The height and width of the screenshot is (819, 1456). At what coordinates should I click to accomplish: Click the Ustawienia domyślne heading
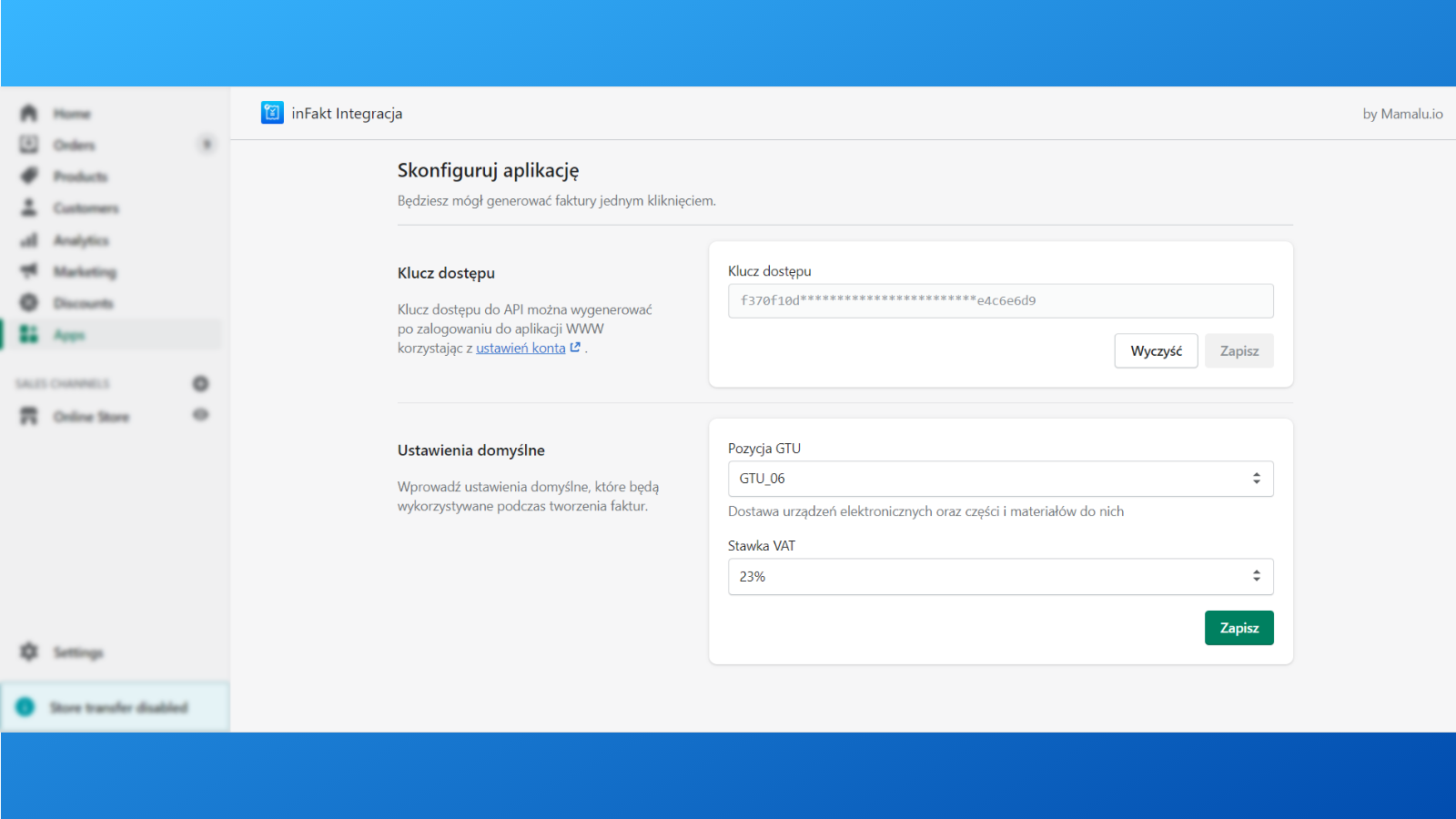471,450
